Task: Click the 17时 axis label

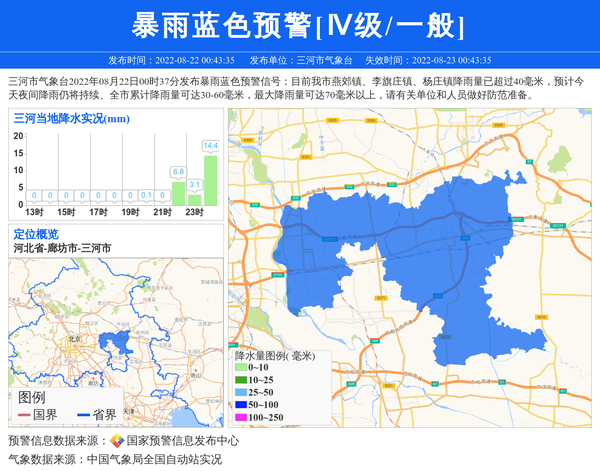Action: [98, 212]
